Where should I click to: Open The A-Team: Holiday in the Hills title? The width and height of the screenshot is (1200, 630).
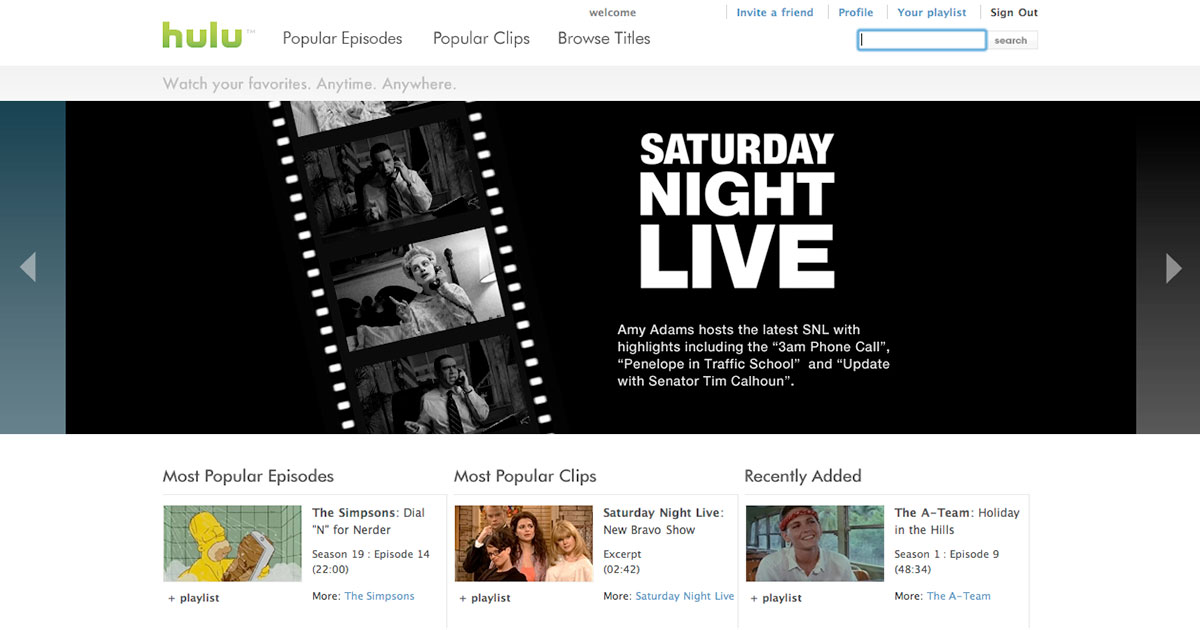pos(957,521)
